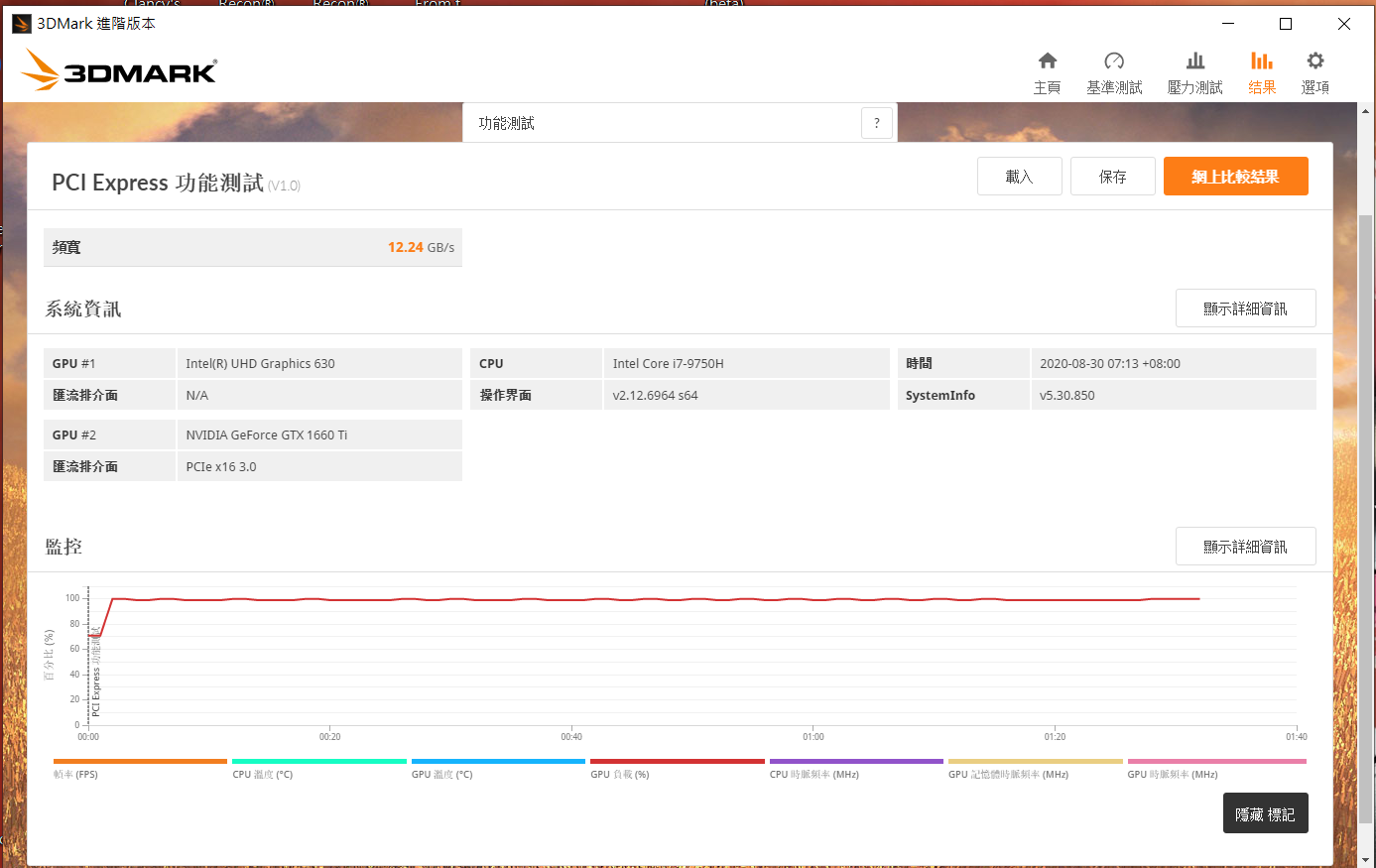Toggle GPU 負載 (%) red legend swatch

tap(678, 762)
